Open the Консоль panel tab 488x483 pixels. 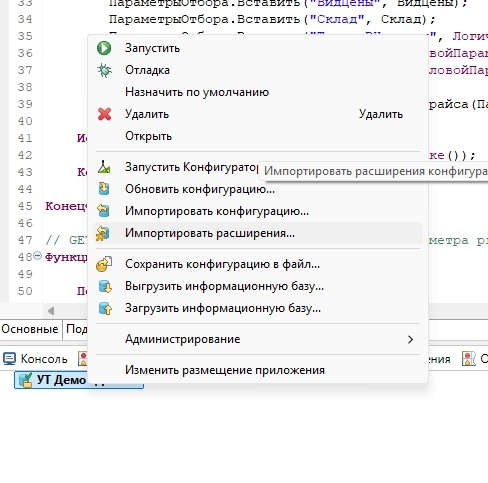click(x=36, y=359)
